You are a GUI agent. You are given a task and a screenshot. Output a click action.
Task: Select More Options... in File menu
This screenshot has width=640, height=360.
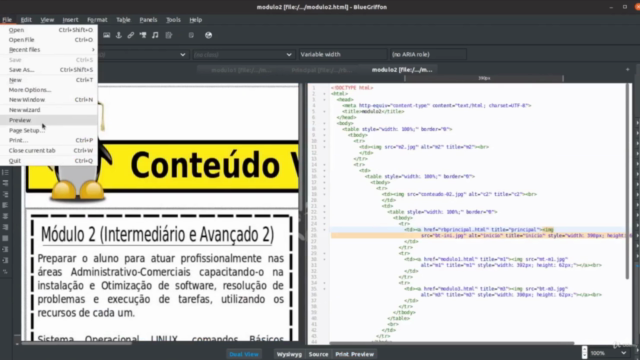49,90
